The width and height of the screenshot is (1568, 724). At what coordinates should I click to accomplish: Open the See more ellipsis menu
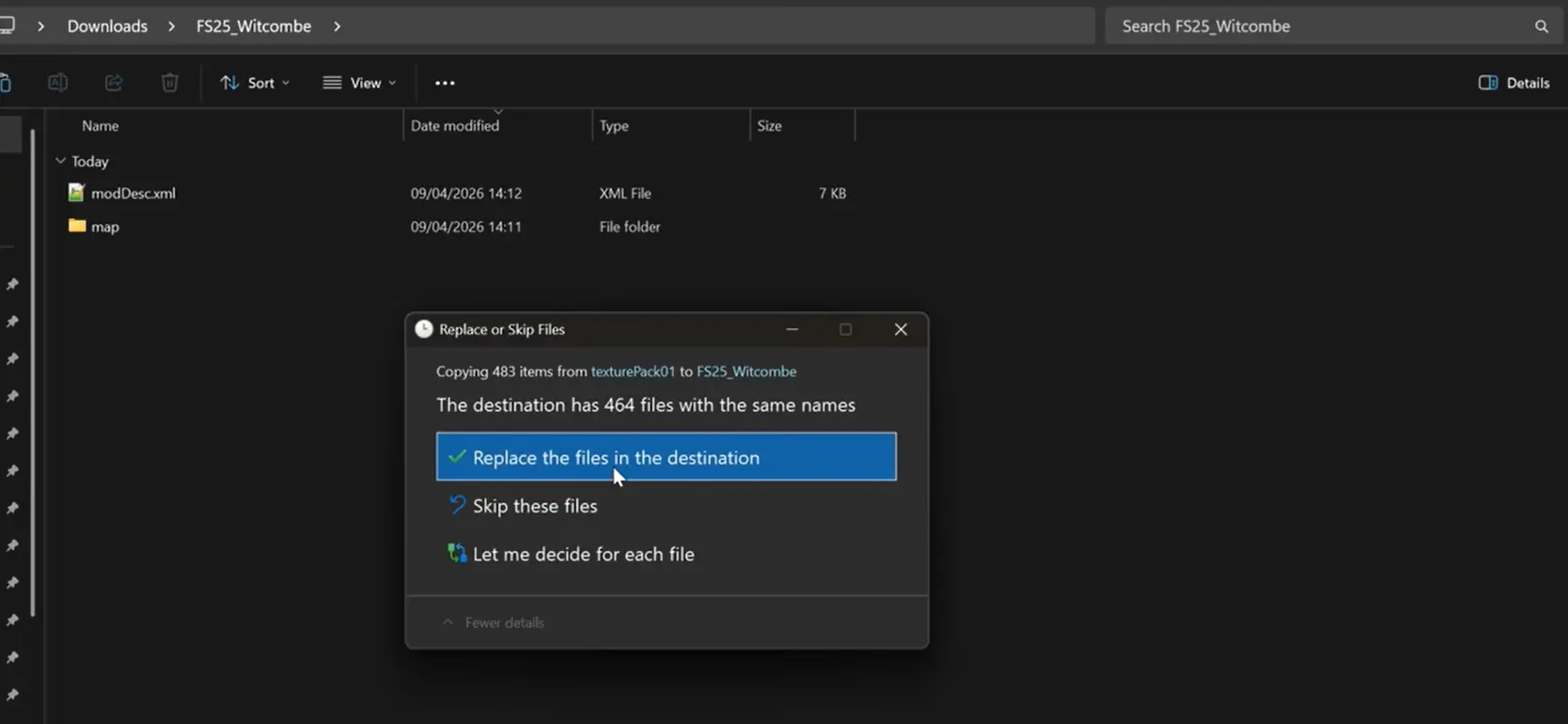(x=445, y=83)
